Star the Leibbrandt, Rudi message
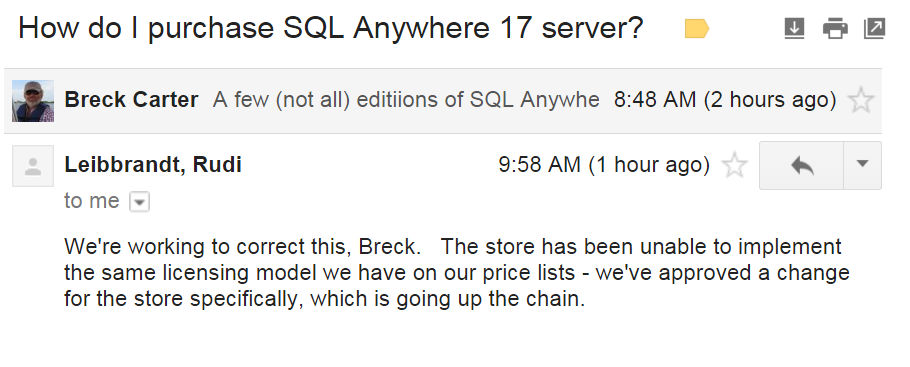Image resolution: width=910 pixels, height=367 pixels. click(x=734, y=165)
